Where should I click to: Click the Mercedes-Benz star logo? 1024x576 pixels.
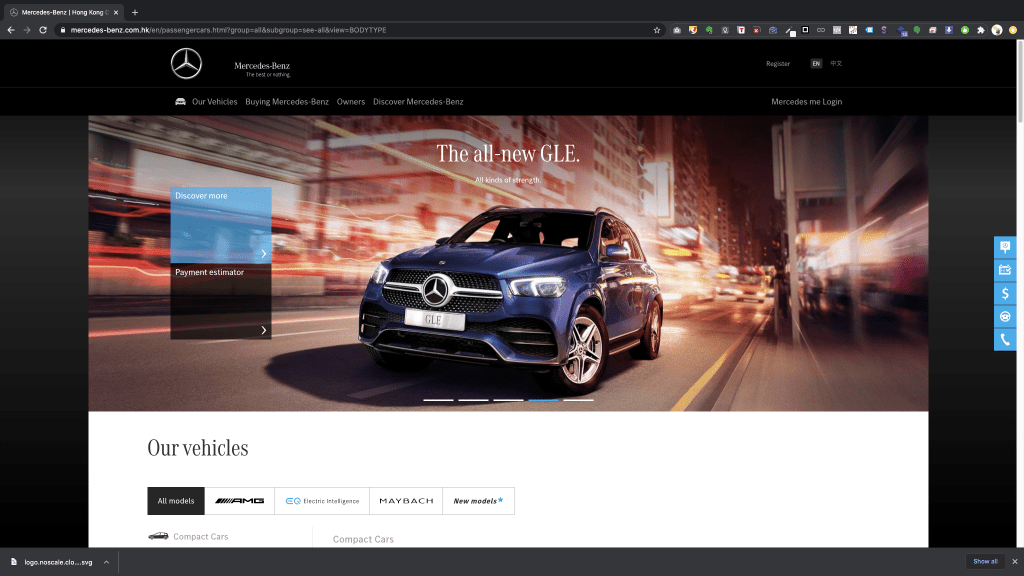(x=186, y=64)
